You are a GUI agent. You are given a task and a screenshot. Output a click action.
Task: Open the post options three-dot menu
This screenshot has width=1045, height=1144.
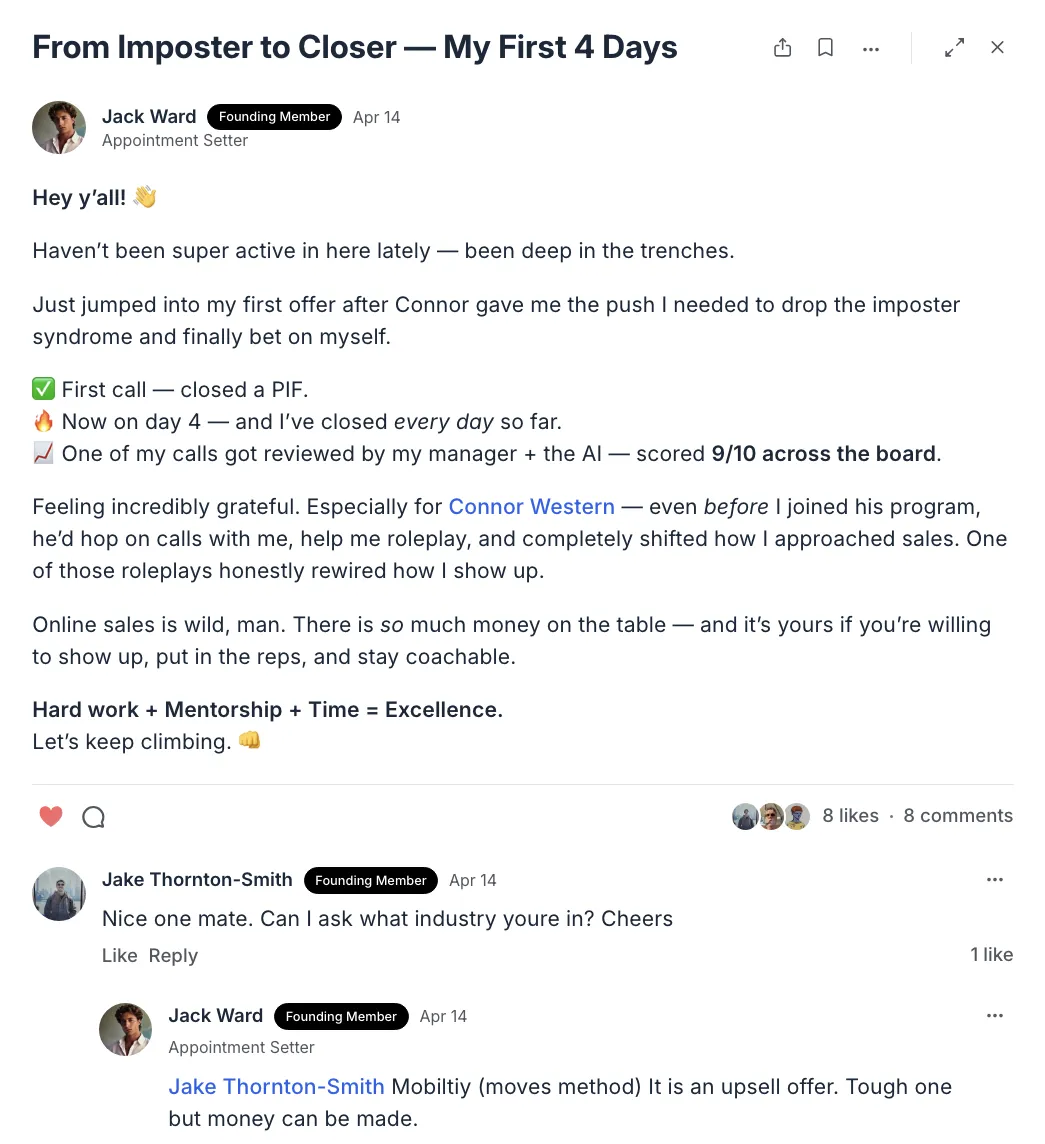click(x=871, y=49)
